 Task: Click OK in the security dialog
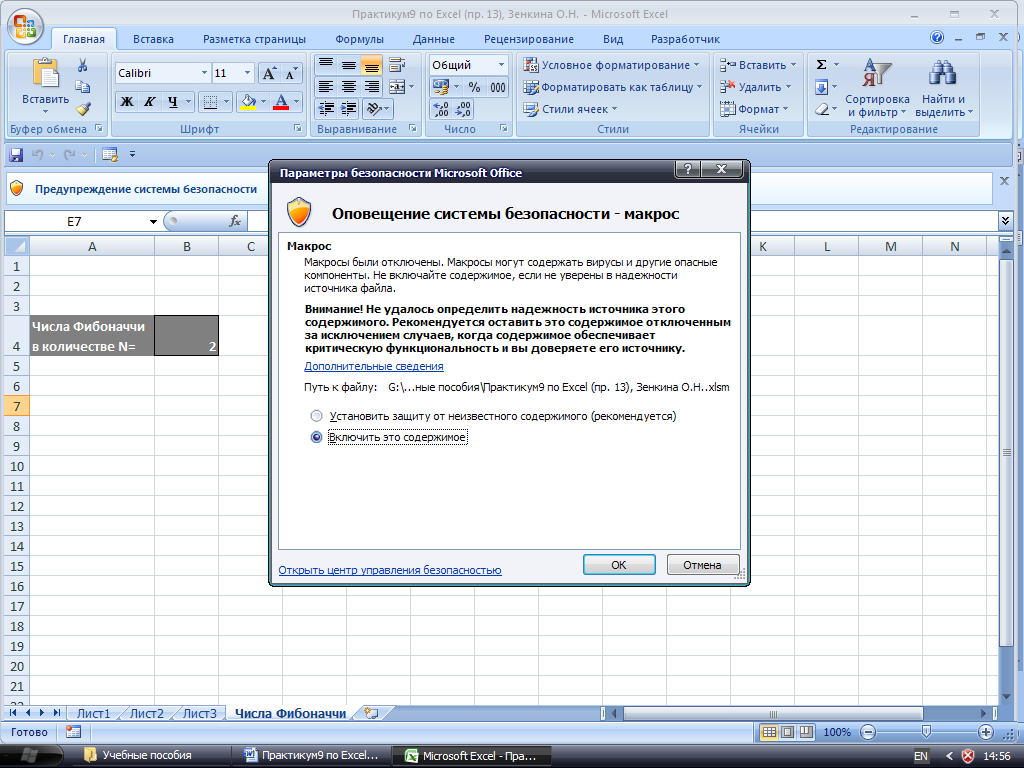(618, 565)
